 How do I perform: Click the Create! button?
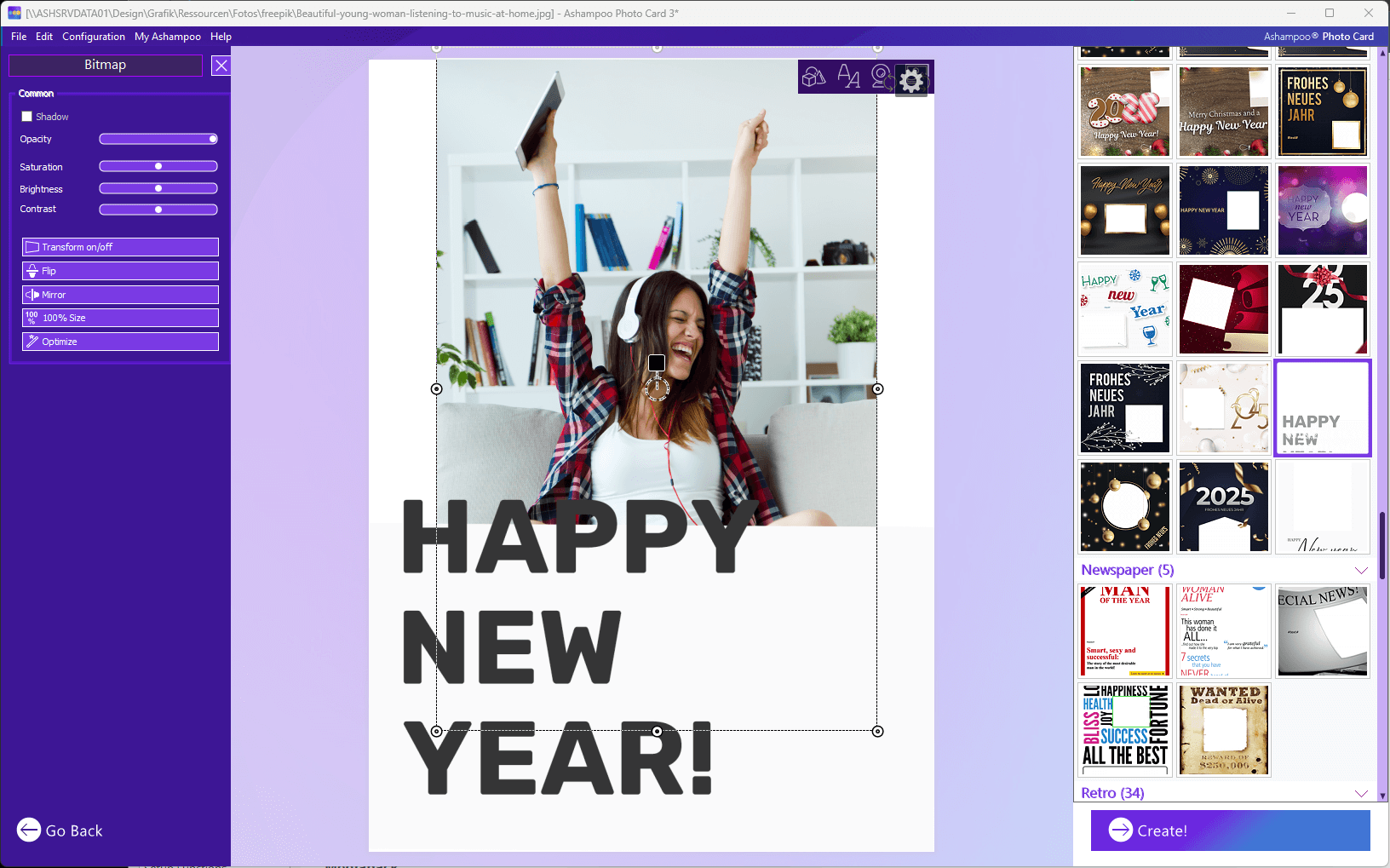click(1231, 831)
